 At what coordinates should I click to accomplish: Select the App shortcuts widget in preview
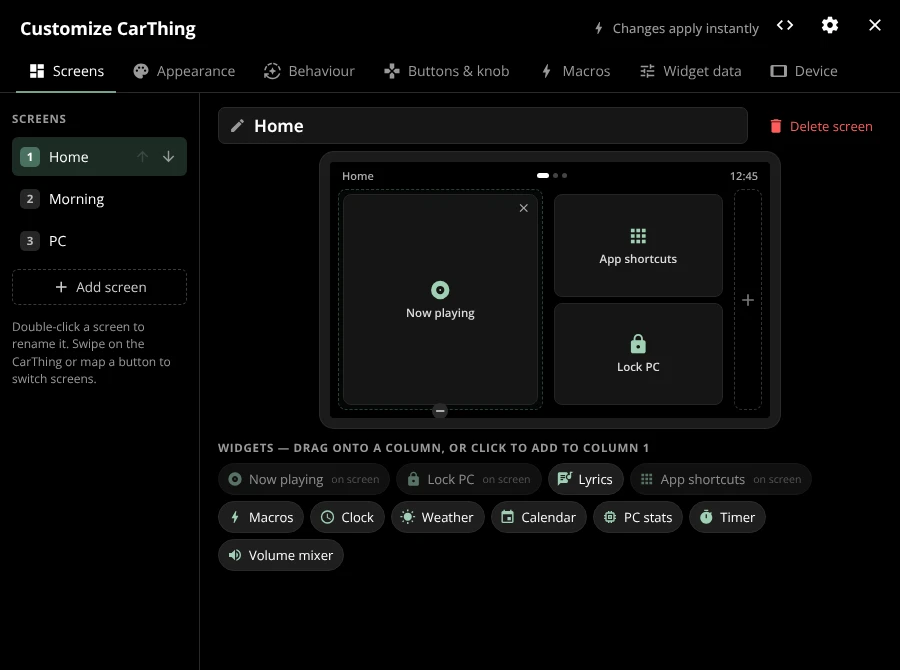pyautogui.click(x=638, y=245)
